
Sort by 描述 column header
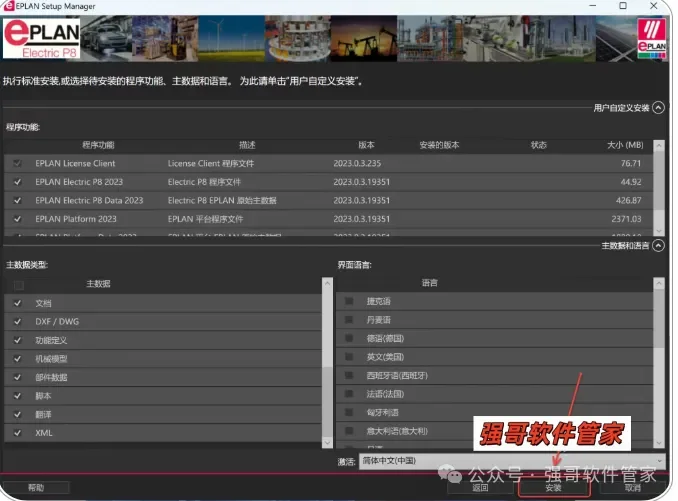pos(247,145)
